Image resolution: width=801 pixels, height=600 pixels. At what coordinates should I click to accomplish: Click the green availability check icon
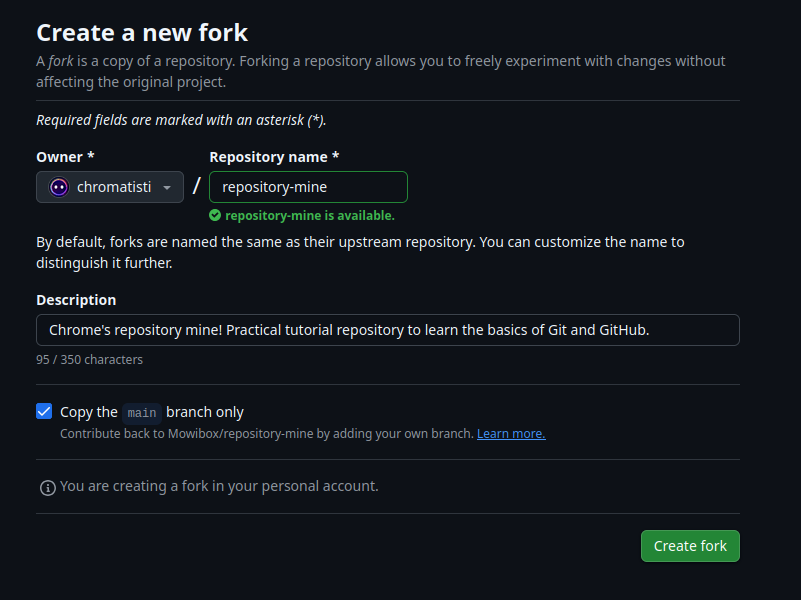214,215
